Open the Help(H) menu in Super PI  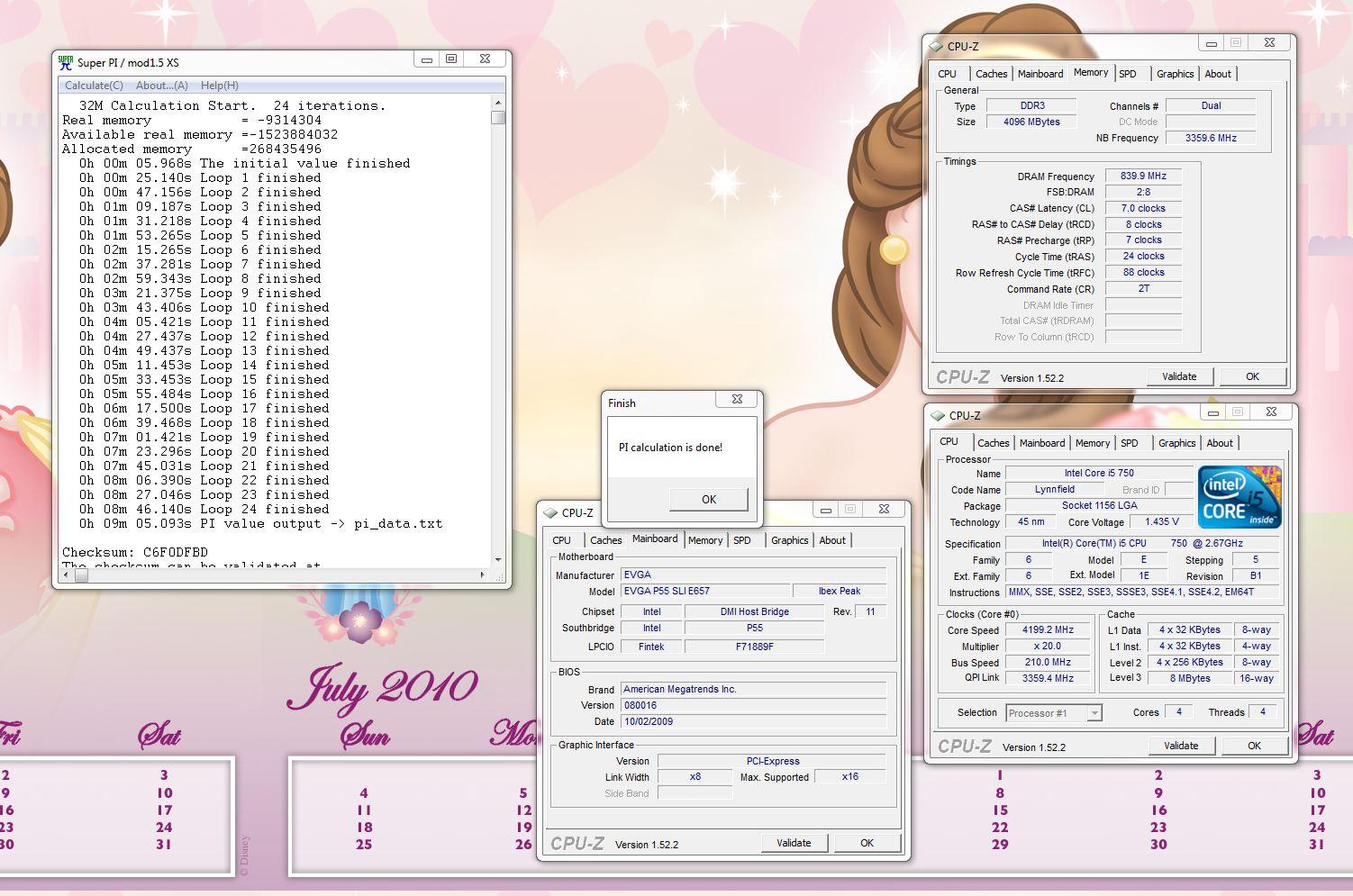(x=220, y=86)
